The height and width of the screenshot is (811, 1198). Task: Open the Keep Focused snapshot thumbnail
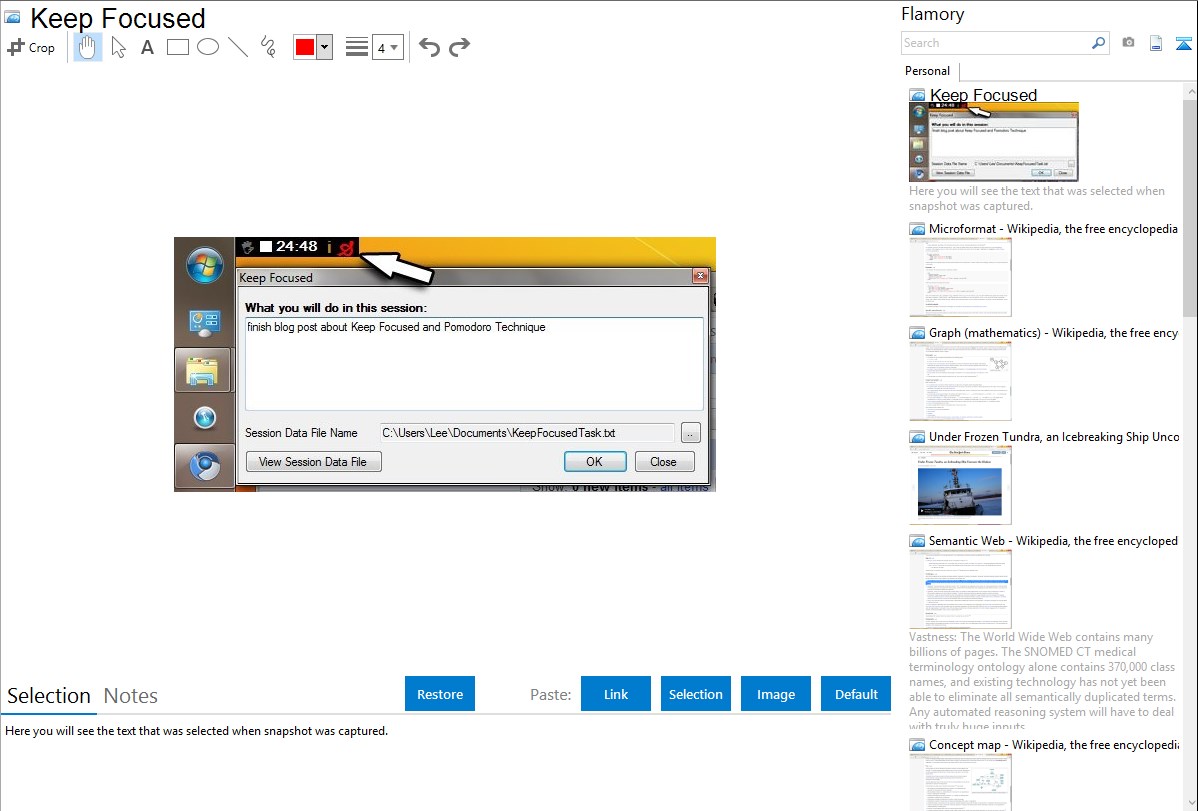[x=993, y=142]
